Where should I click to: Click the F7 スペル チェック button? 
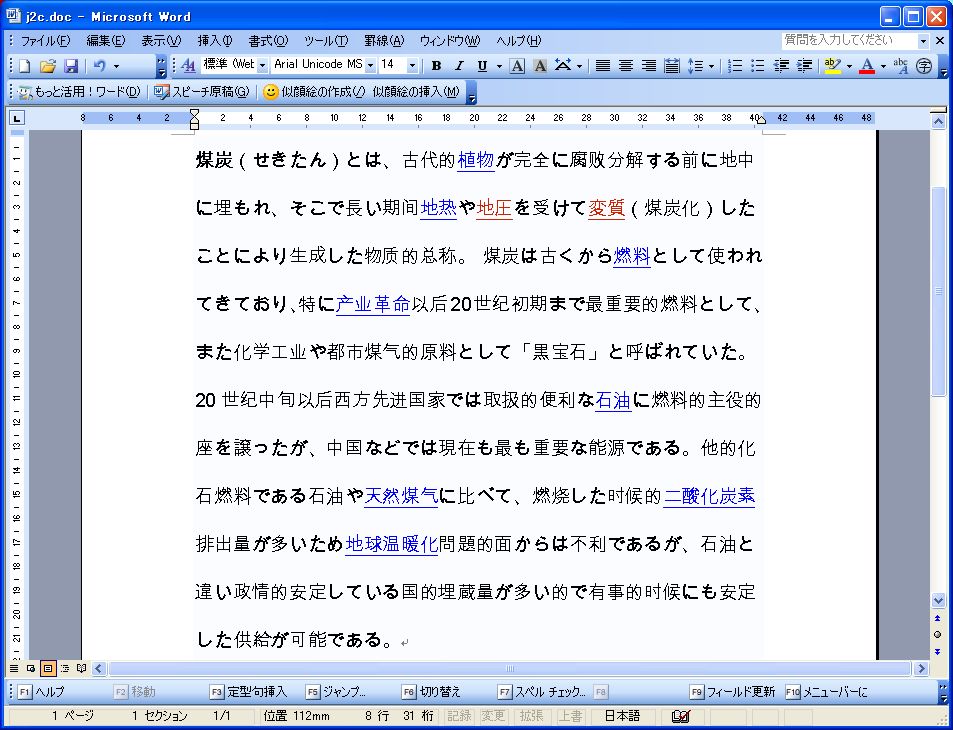[542, 692]
